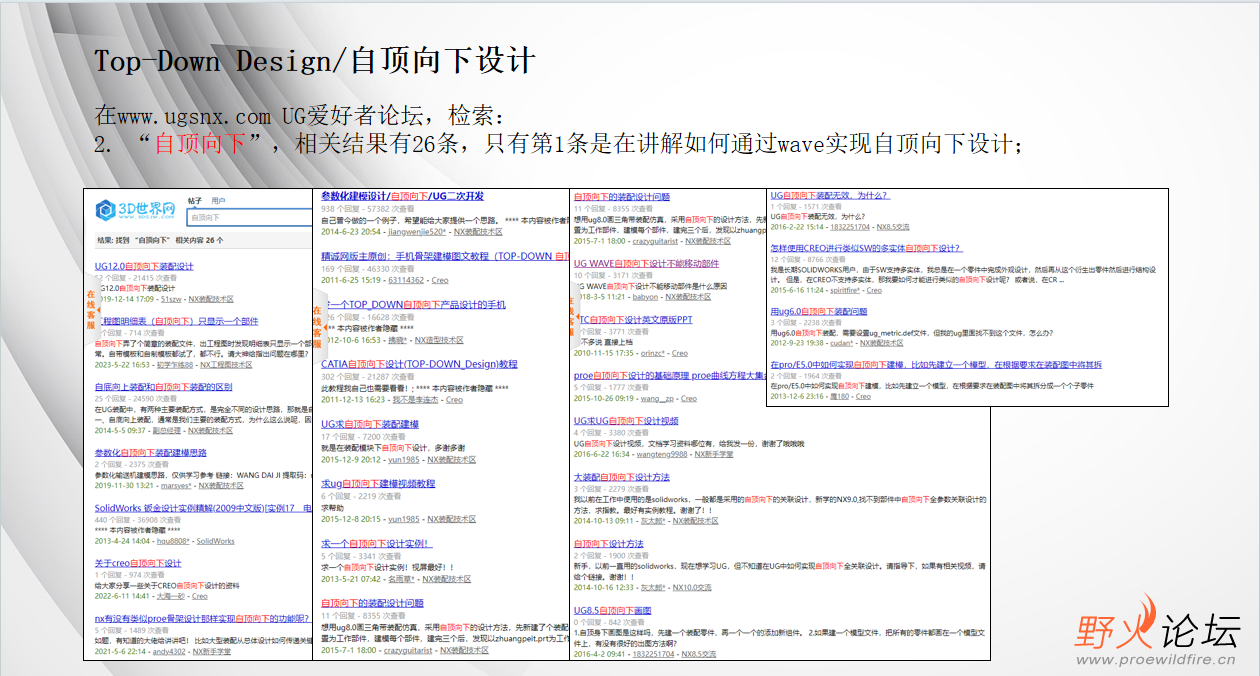1260x676 pixels.
Task: Visit author 我不是李连杰's profile
Action: (x=415, y=400)
